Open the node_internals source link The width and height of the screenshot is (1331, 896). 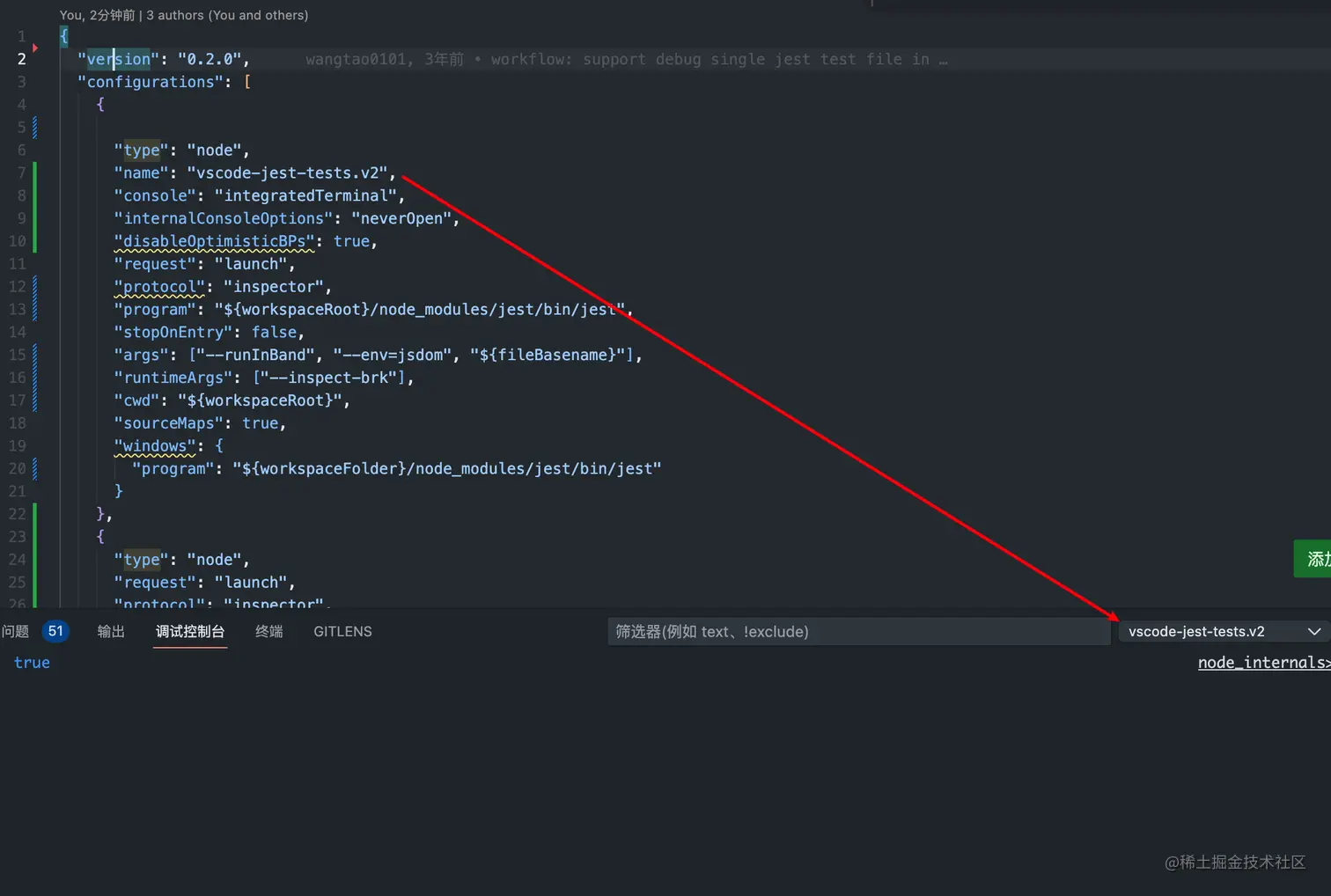1264,663
